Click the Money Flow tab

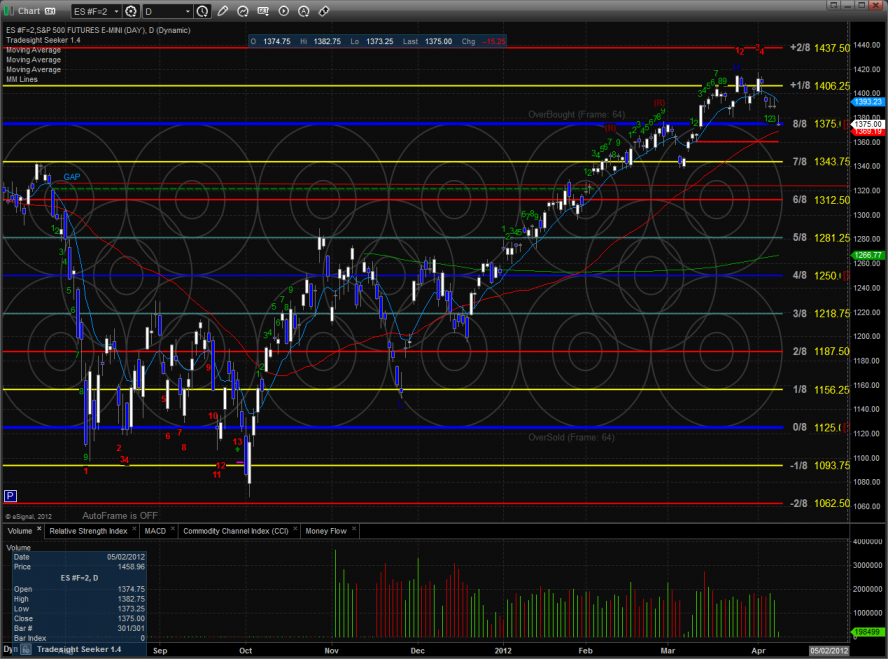click(x=326, y=530)
